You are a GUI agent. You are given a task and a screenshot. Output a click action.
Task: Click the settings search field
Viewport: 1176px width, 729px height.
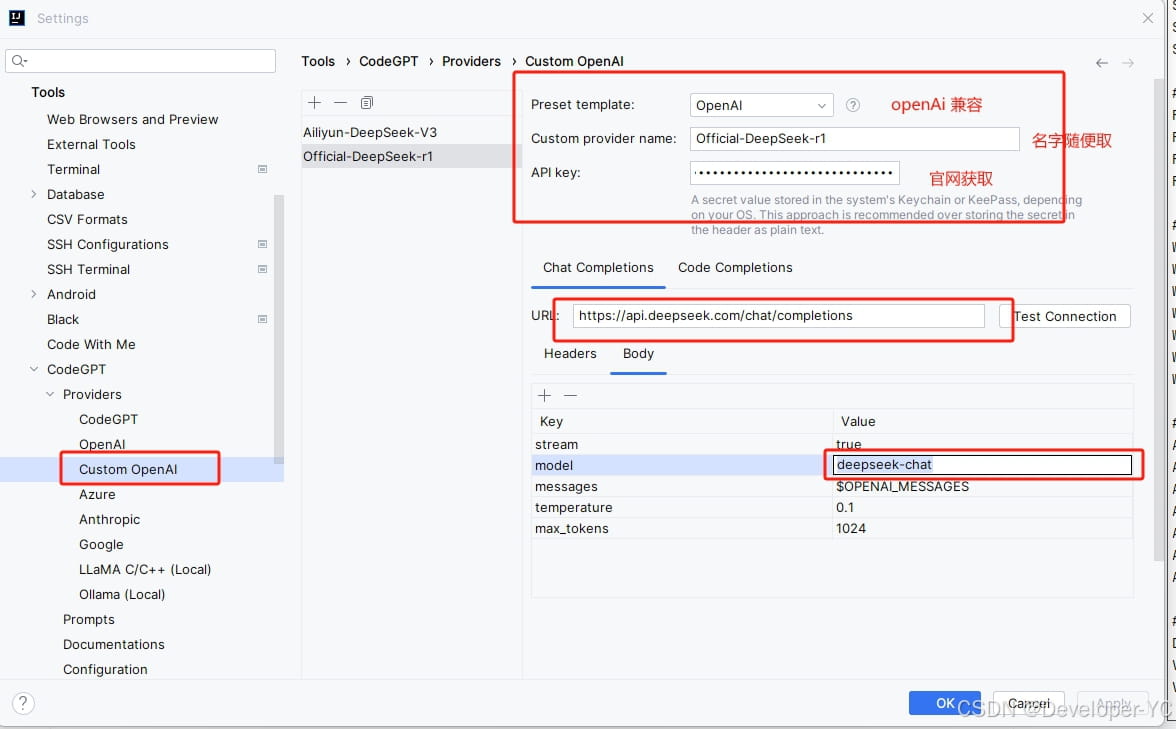pos(140,61)
